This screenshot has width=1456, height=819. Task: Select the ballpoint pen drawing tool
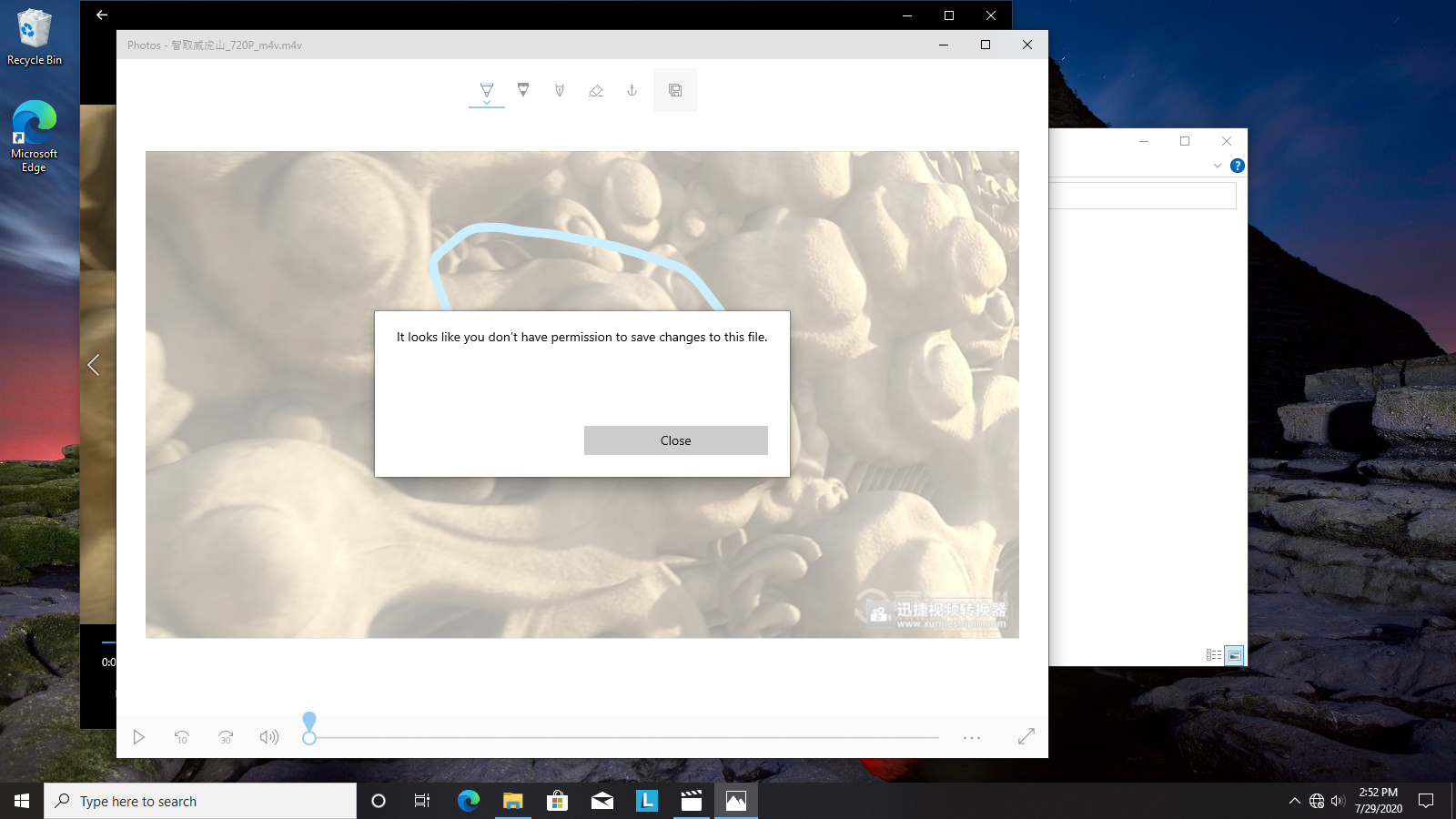tap(487, 88)
